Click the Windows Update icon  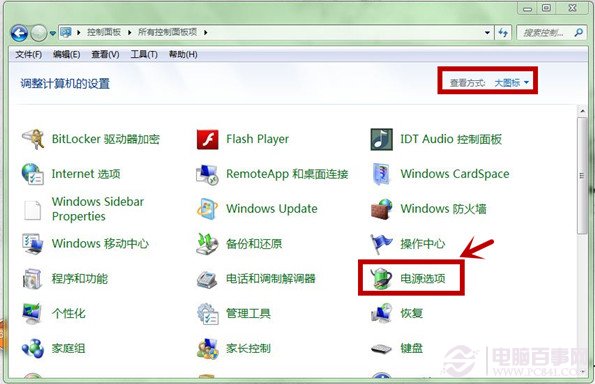pos(207,209)
